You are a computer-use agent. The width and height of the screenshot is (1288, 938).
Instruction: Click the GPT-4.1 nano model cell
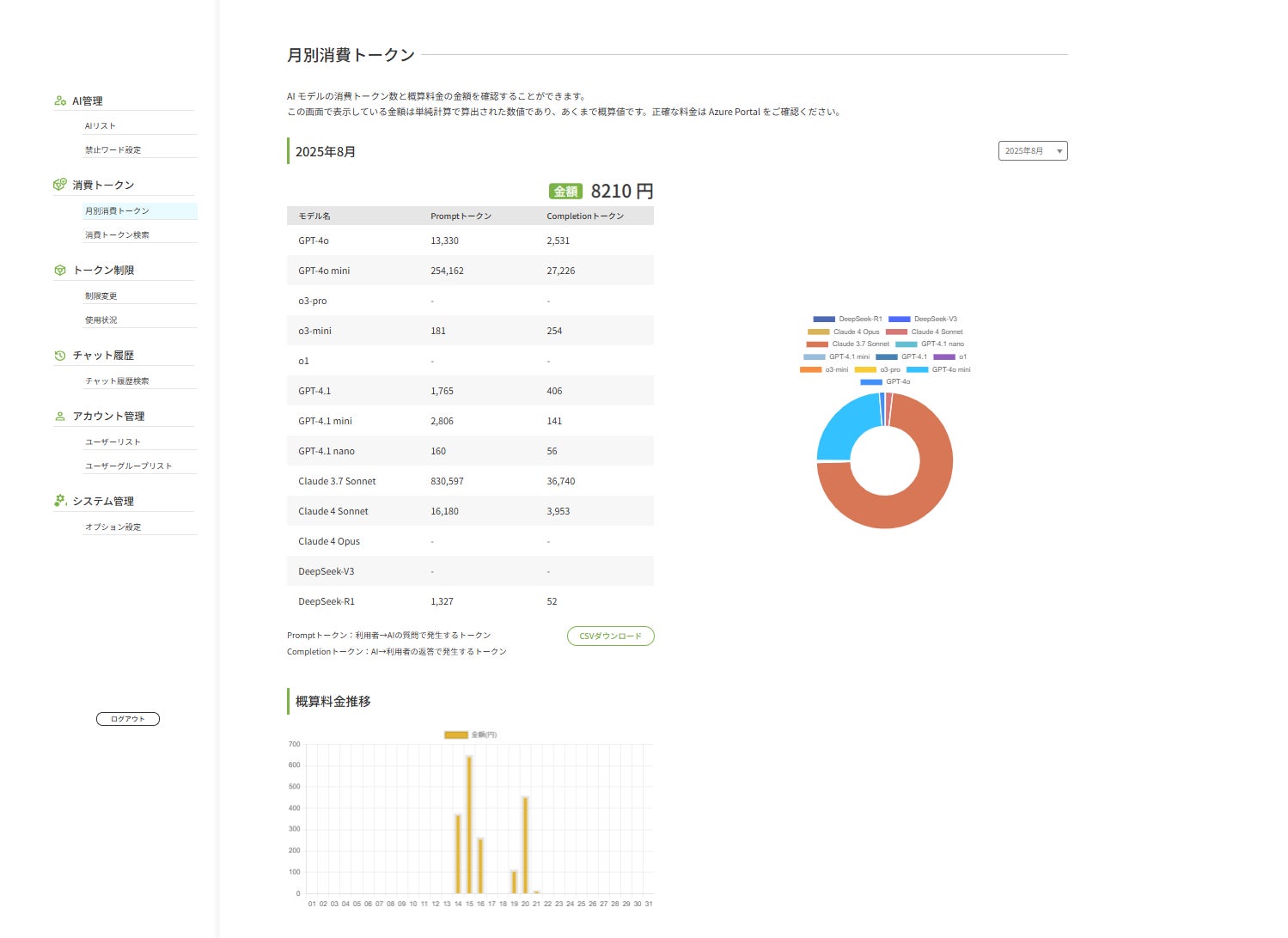(327, 451)
